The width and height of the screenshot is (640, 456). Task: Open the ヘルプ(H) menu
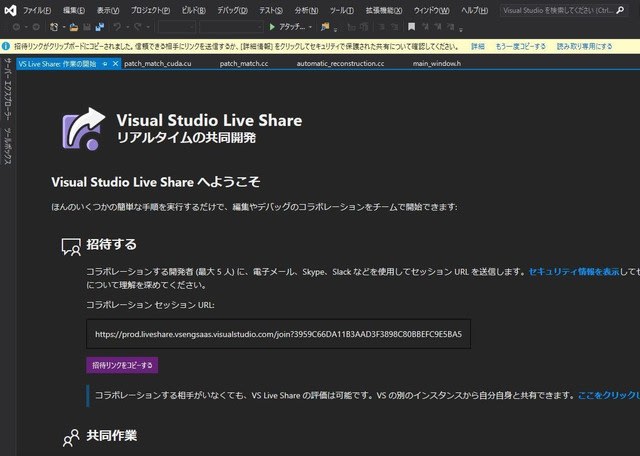coord(474,11)
